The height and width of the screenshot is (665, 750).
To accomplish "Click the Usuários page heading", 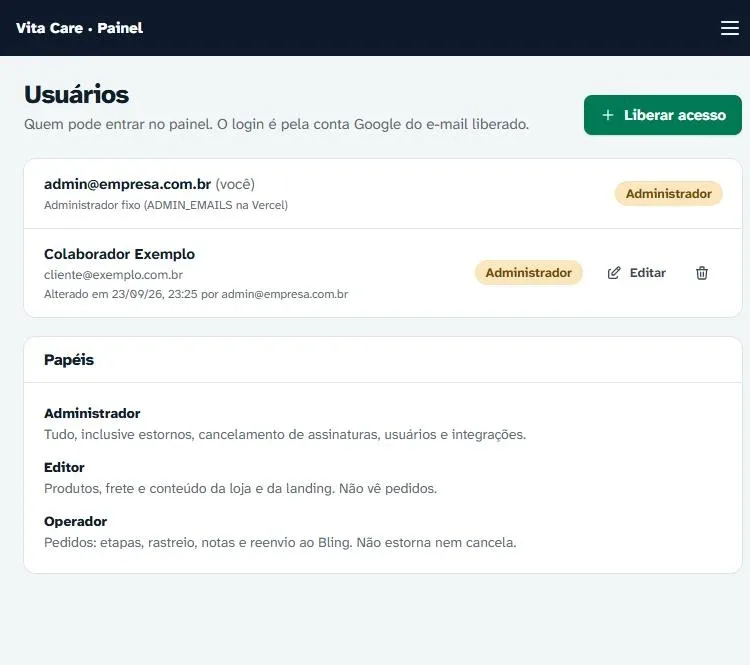I will pyautogui.click(x=77, y=94).
